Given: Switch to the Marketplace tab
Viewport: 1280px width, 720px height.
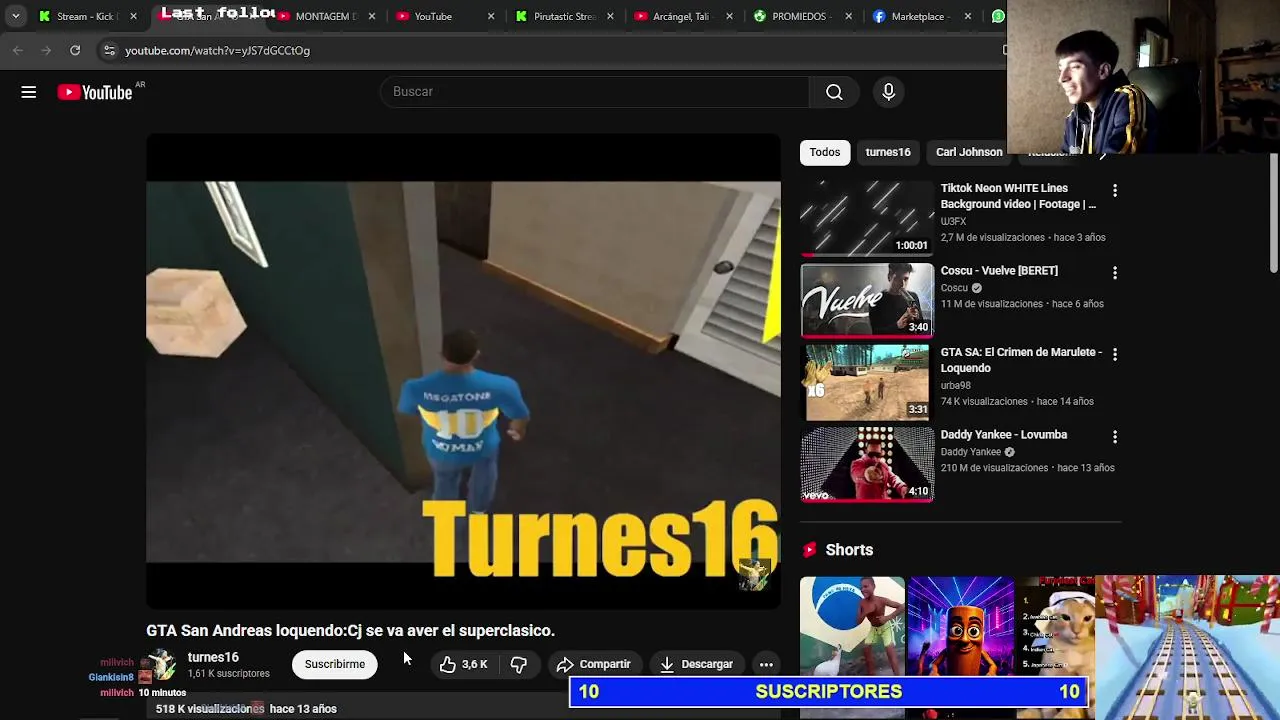Looking at the screenshot, I should [x=921, y=16].
